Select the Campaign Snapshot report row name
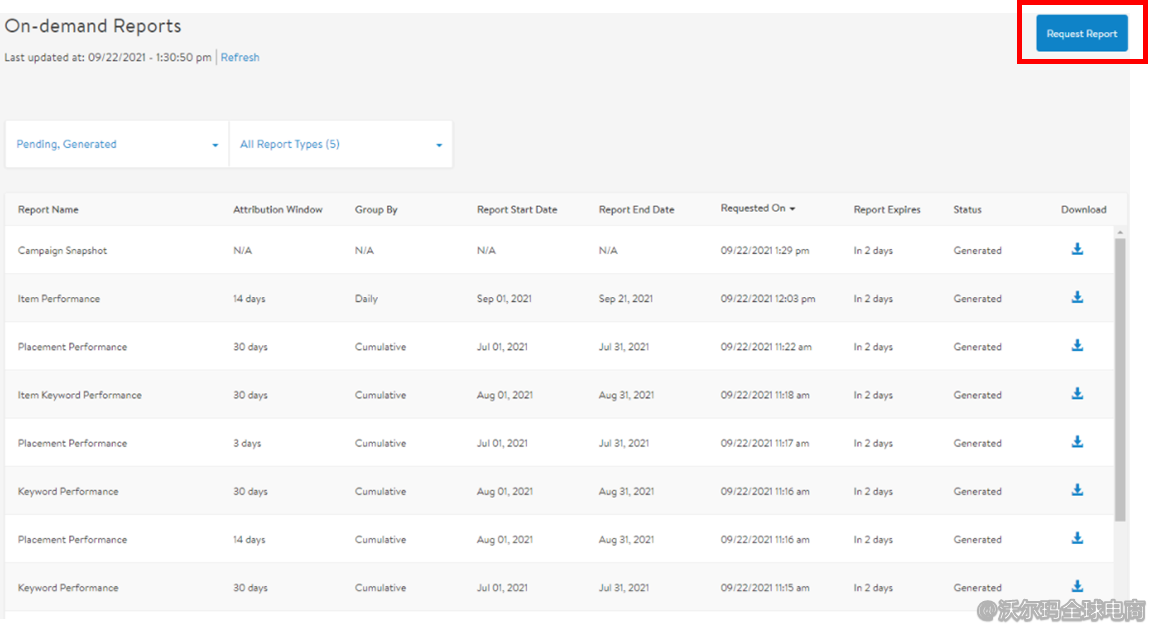The height and width of the screenshot is (630, 1160). click(x=62, y=251)
